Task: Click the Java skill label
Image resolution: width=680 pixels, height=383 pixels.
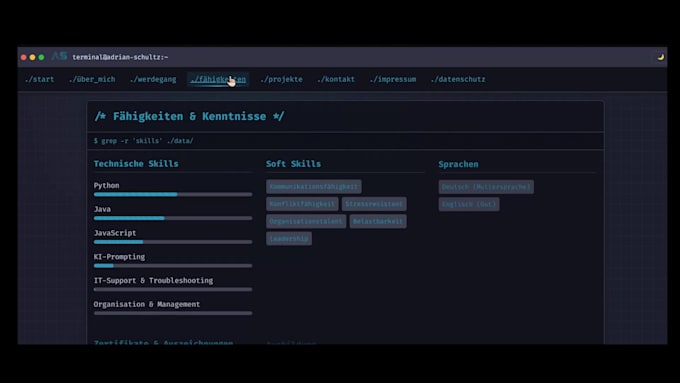Action: 102,209
